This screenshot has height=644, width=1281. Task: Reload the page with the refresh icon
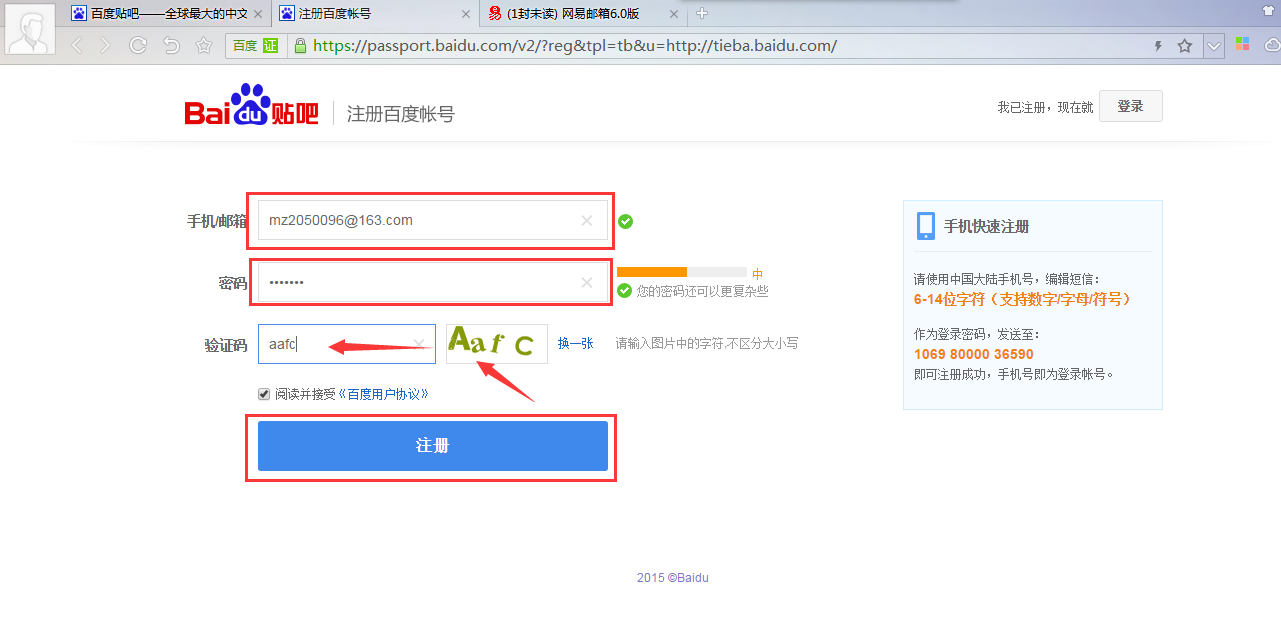point(138,45)
